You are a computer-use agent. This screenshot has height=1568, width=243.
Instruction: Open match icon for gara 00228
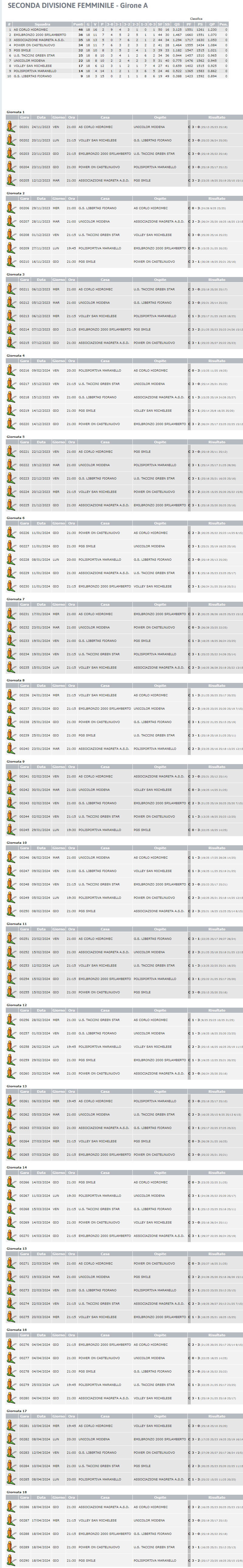pos(11,560)
